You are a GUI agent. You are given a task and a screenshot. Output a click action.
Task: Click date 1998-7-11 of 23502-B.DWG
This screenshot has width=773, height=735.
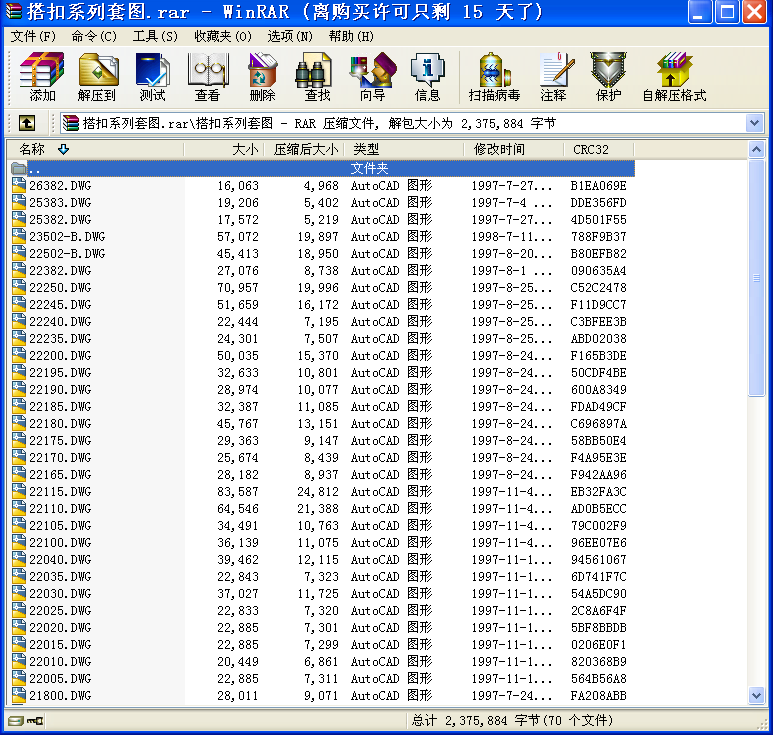[511, 236]
